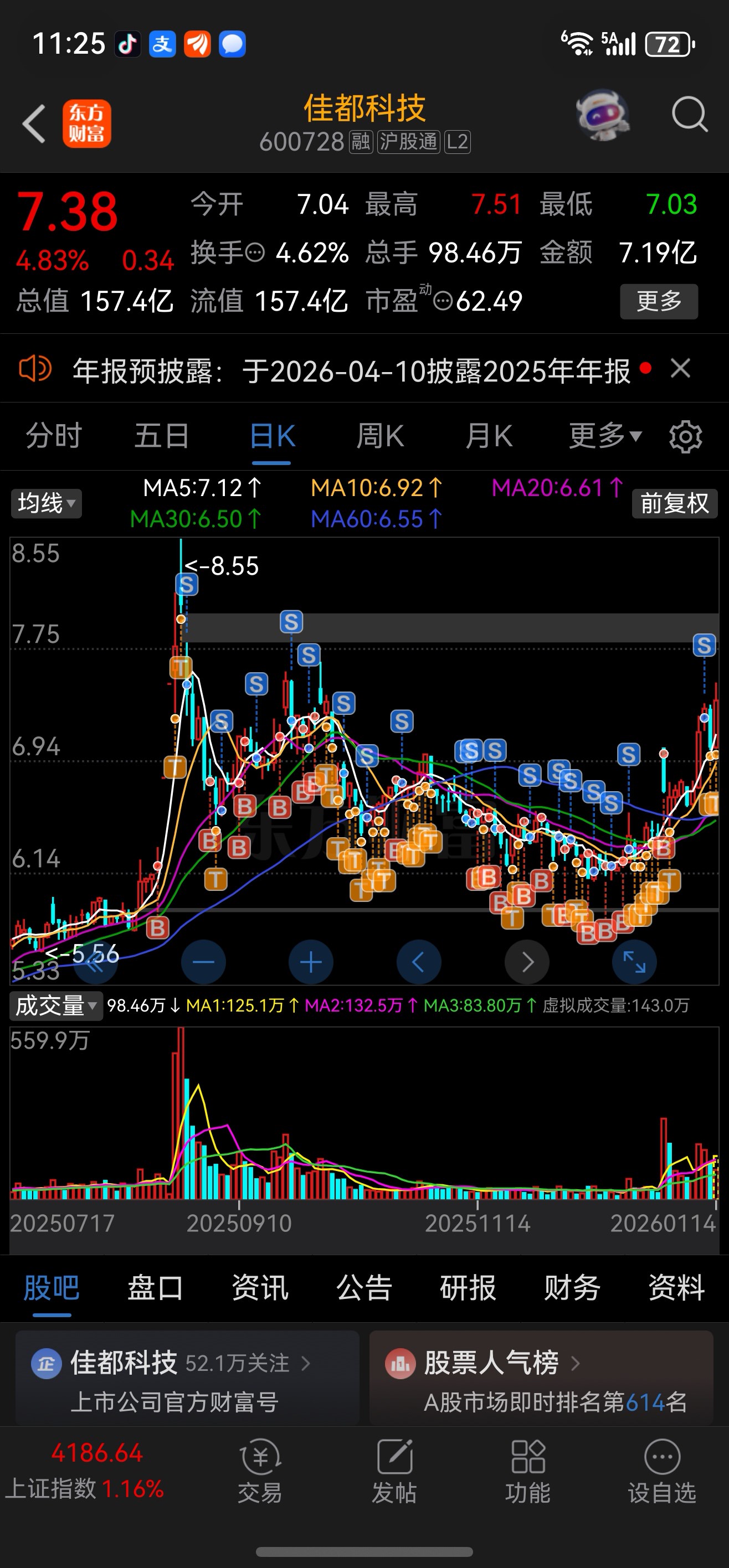The image size is (729, 1568).
Task: Open 发帖 post icon
Action: click(x=394, y=1471)
